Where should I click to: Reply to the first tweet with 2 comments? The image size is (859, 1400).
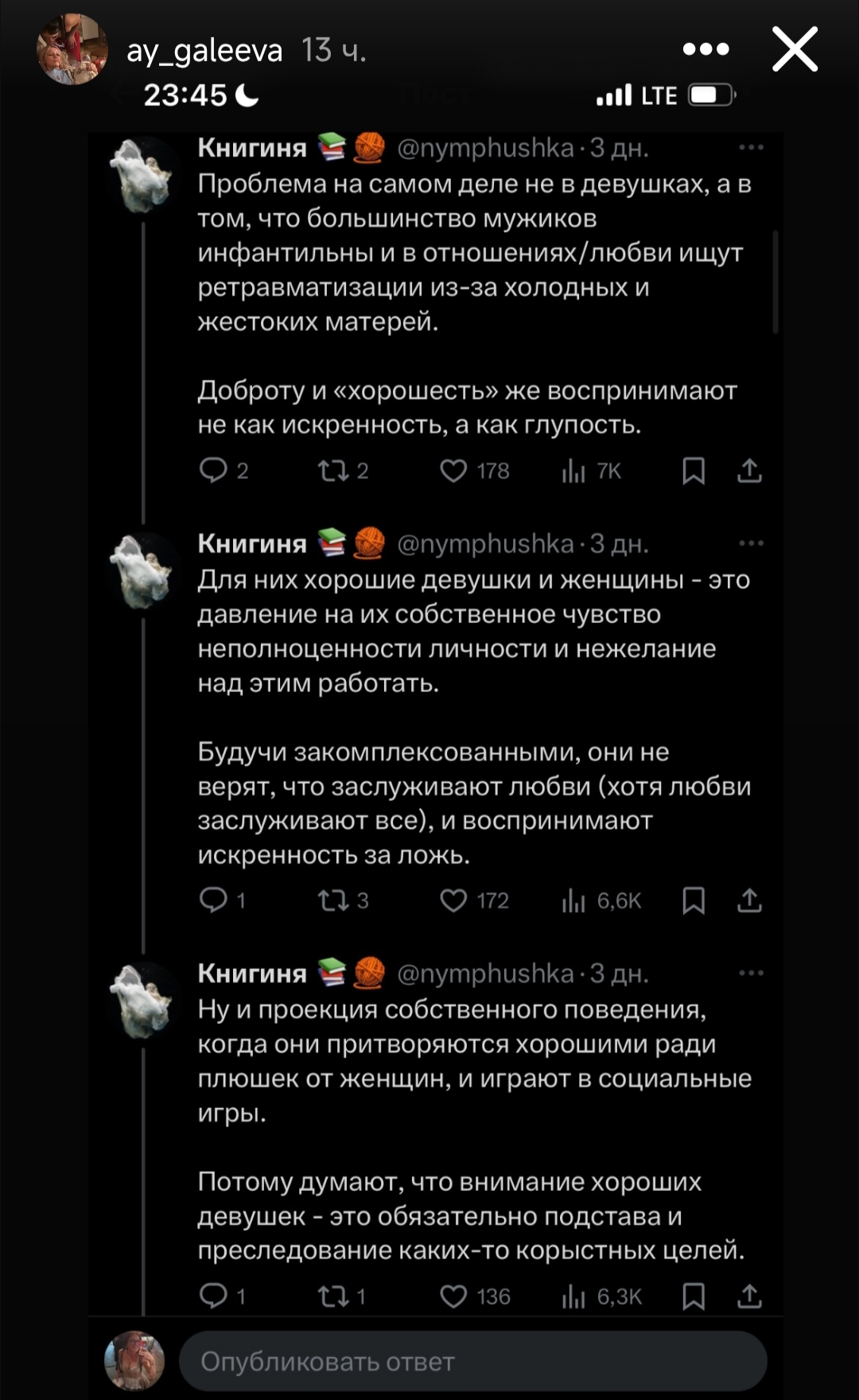tap(223, 471)
